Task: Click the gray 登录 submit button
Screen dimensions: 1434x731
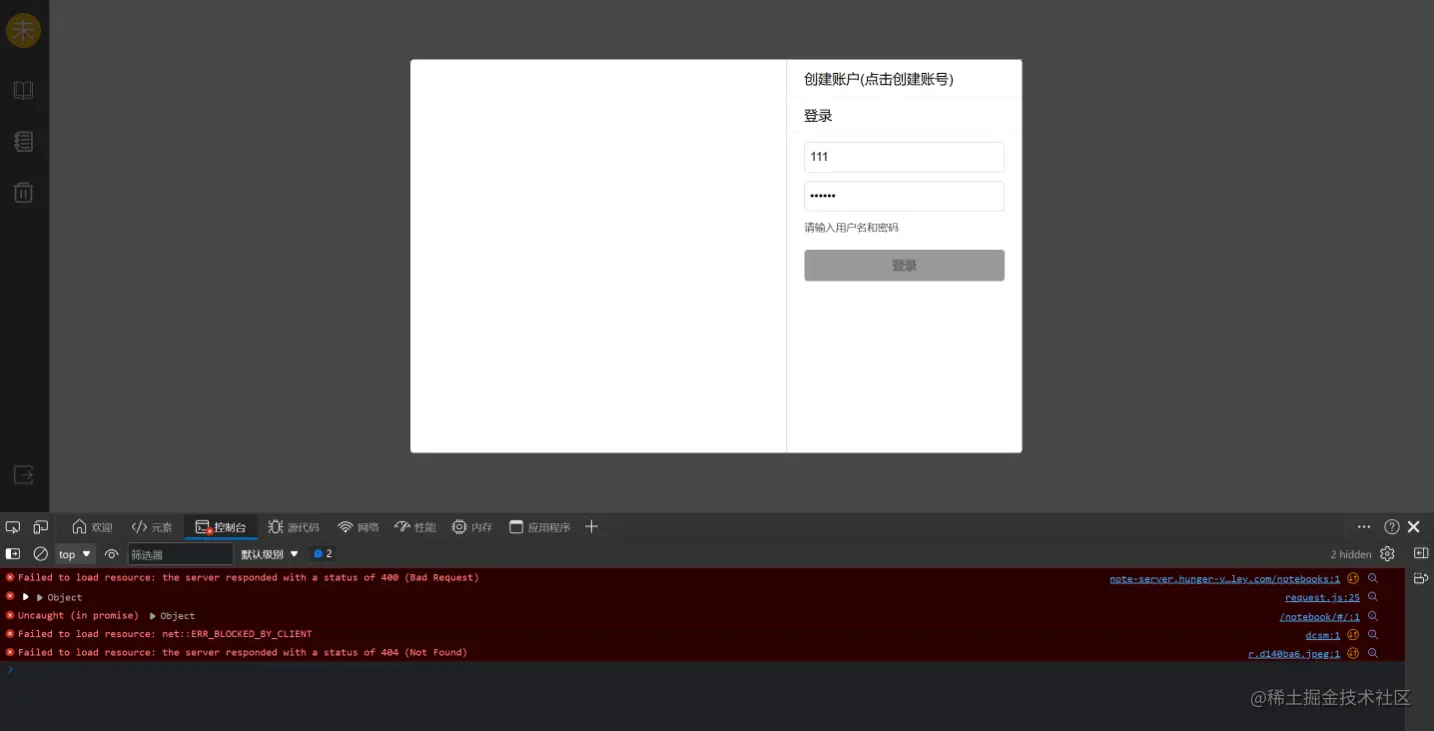Action: pyautogui.click(x=904, y=265)
